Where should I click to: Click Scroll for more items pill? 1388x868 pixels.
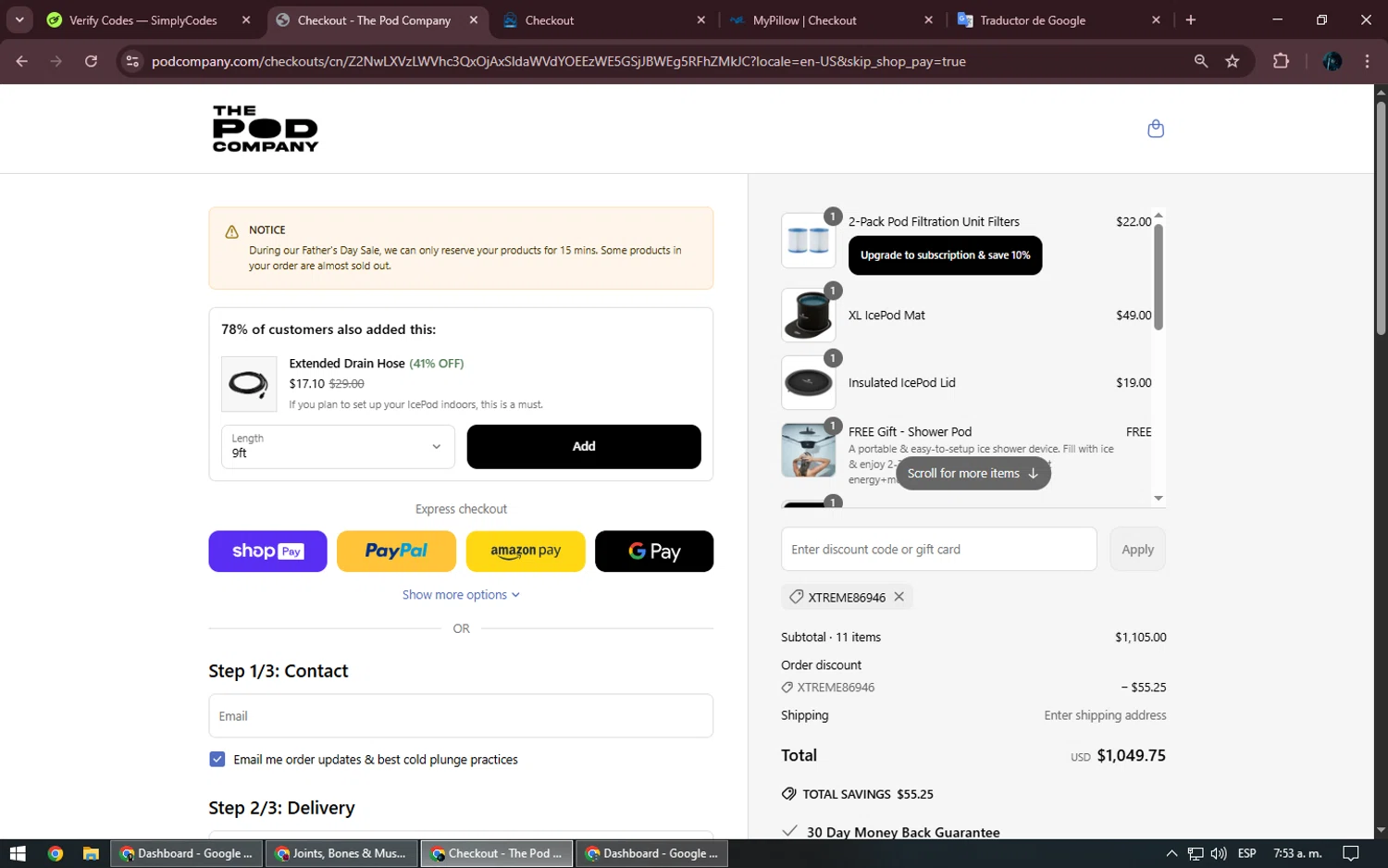point(973,473)
